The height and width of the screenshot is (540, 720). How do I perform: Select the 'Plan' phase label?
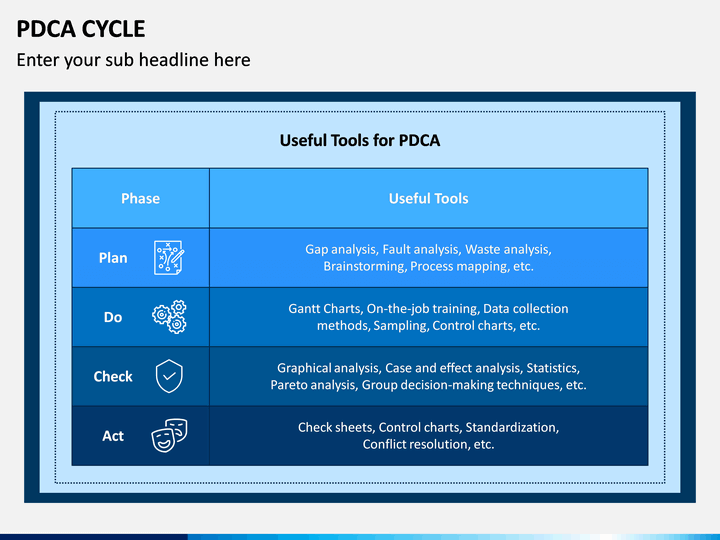pos(113,258)
